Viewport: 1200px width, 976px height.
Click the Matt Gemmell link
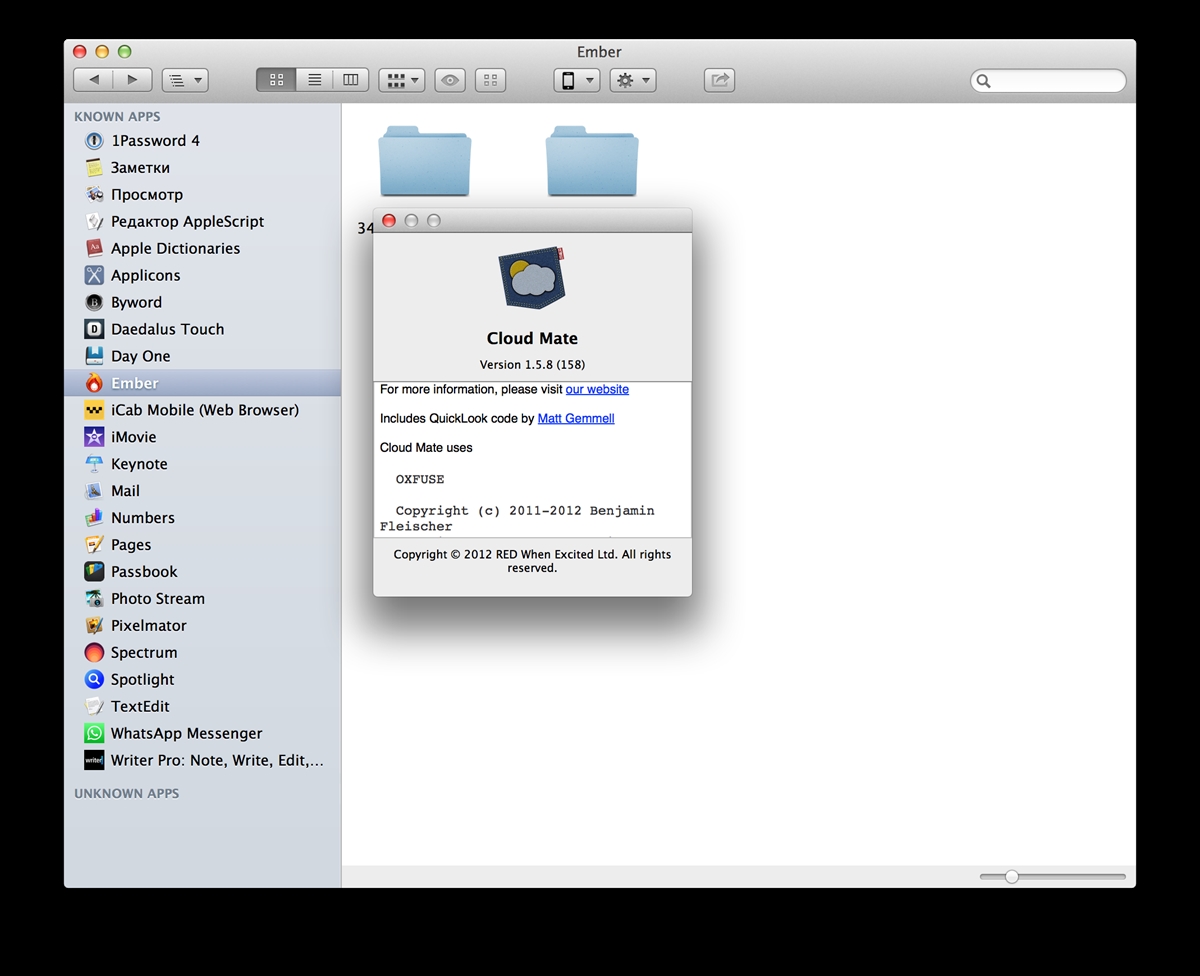pyautogui.click(x=576, y=418)
